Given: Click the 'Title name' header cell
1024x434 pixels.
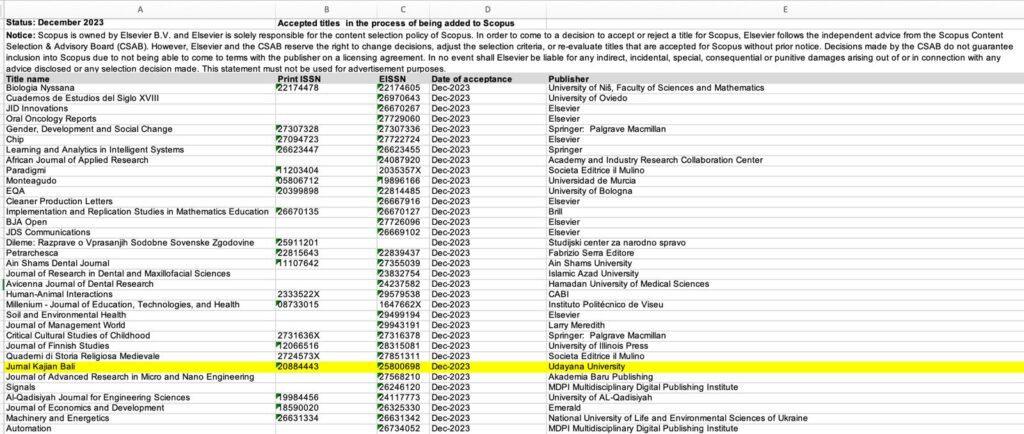Looking at the screenshot, I should tap(140, 79).
